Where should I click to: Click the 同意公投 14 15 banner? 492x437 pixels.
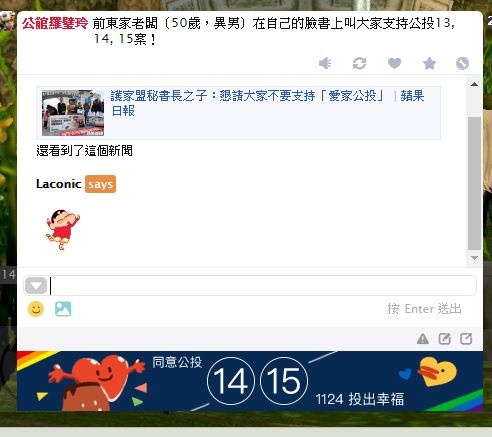(x=250, y=381)
